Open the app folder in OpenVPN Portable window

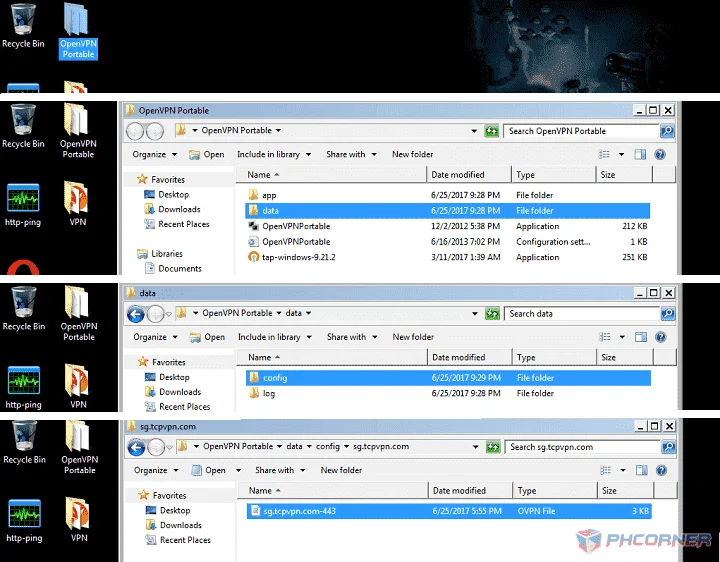click(447, 195)
